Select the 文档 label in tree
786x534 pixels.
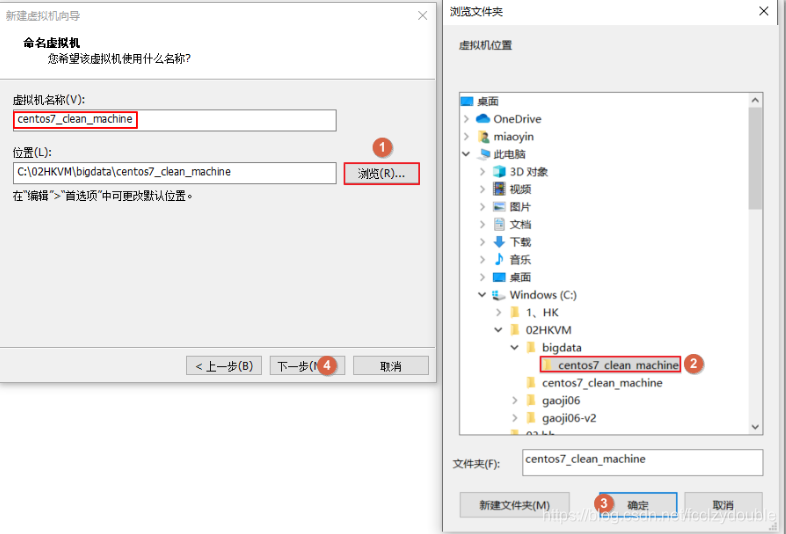pyautogui.click(x=520, y=224)
